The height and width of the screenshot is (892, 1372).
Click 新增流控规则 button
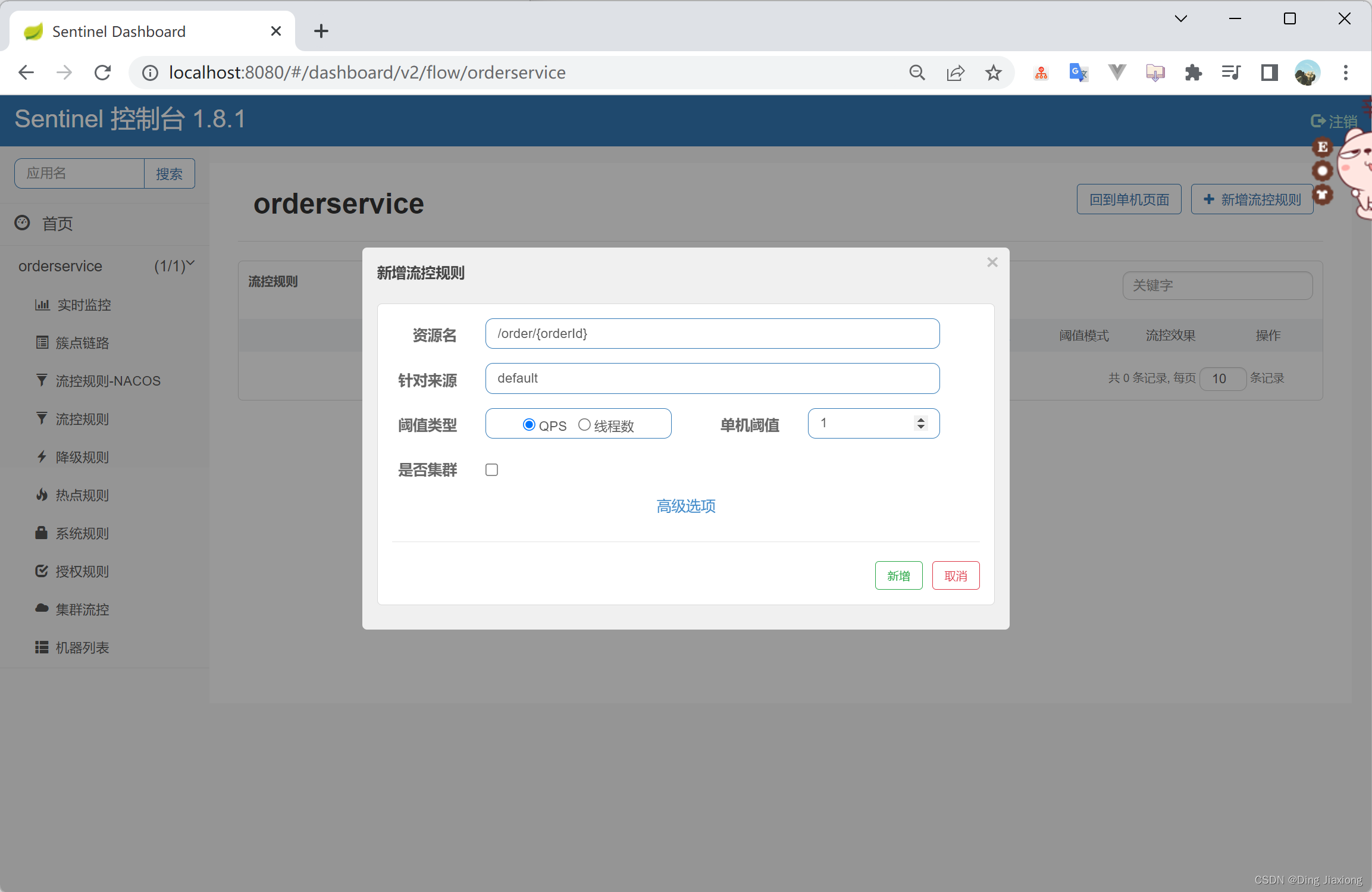coord(1252,199)
